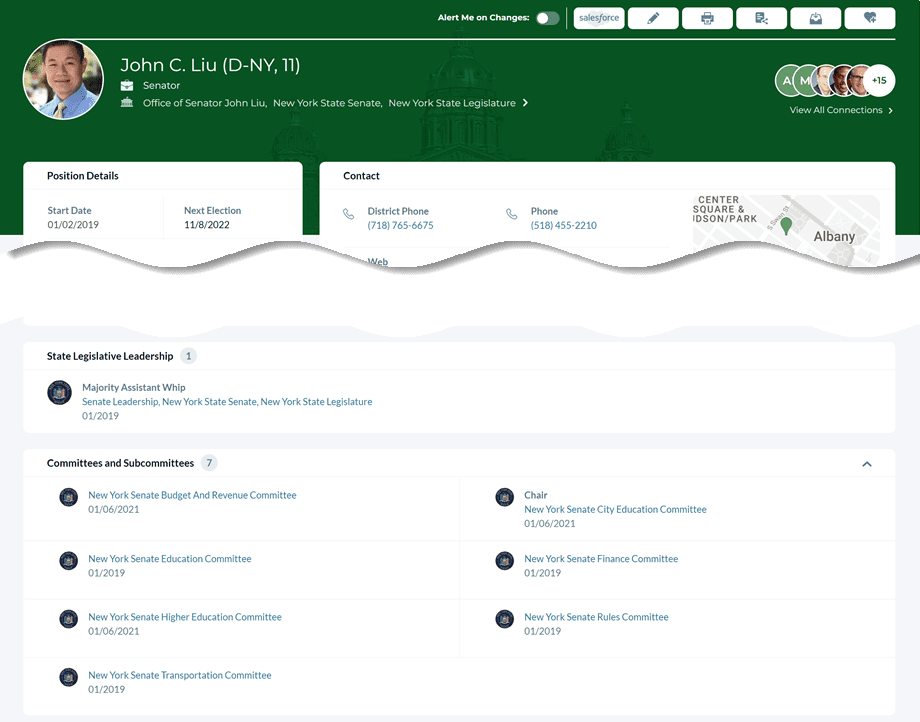
Task: Click seal icon for City Education Committee
Action: click(505, 497)
